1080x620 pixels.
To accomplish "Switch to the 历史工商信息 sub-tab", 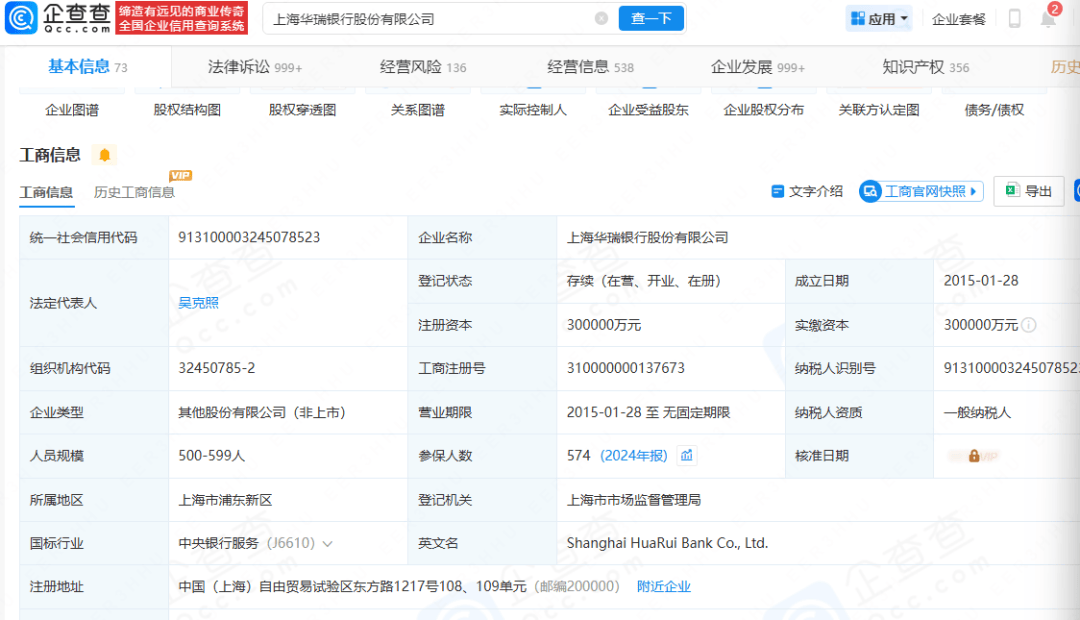I will pyautogui.click(x=134, y=192).
